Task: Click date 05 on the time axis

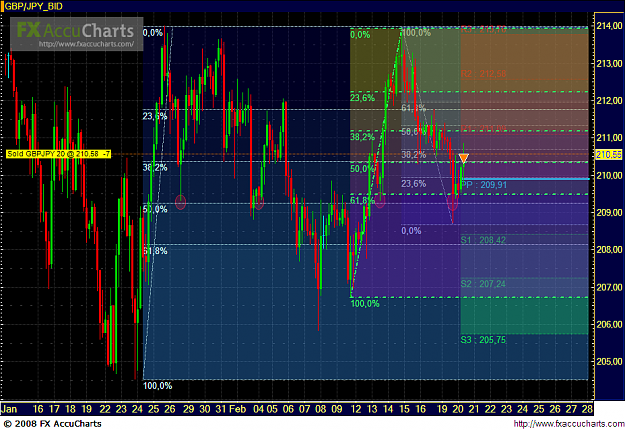Action: tap(272, 409)
